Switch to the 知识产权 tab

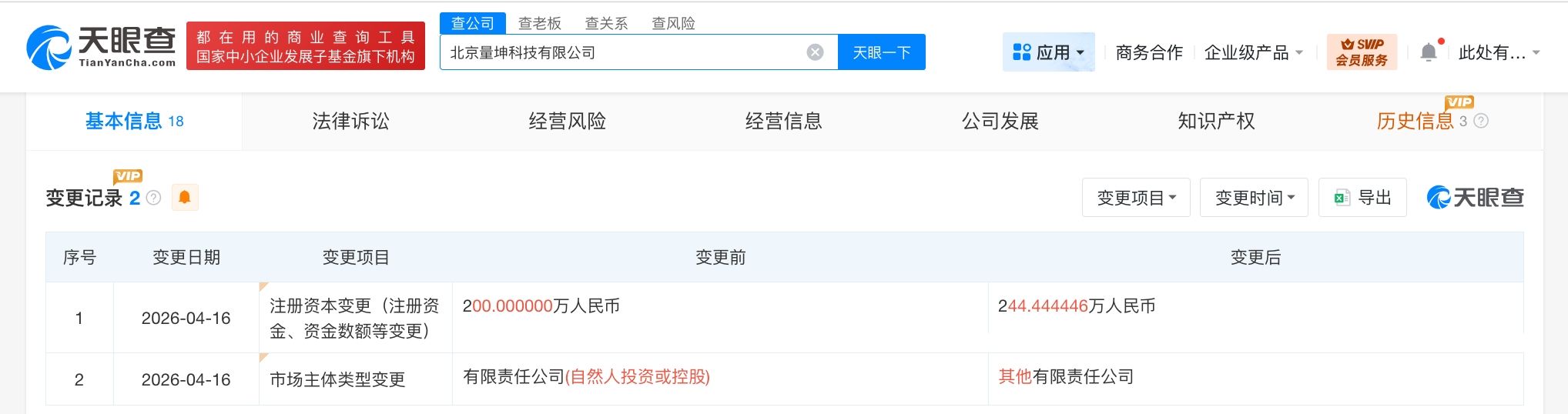coord(1216,122)
